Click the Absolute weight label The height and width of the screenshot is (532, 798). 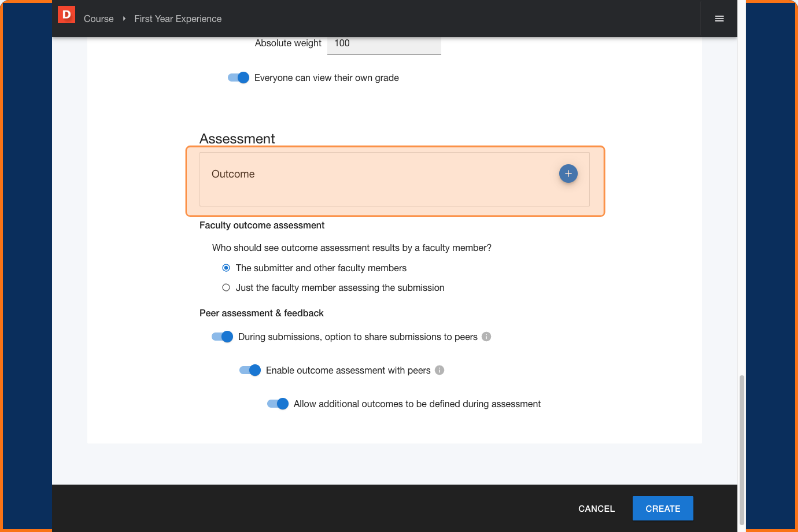click(x=288, y=43)
